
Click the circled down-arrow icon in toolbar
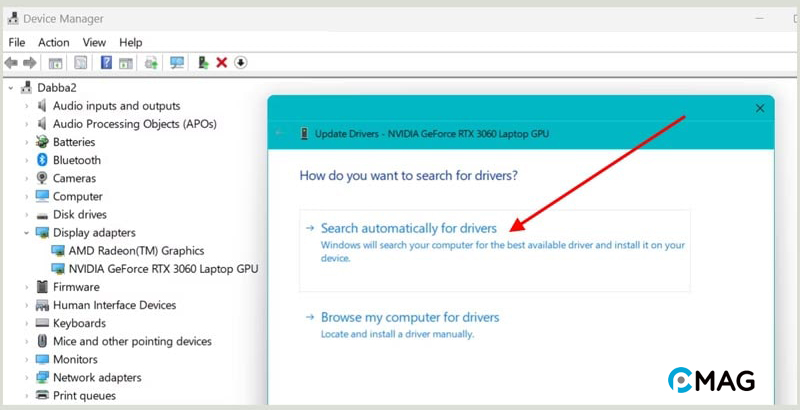241,63
